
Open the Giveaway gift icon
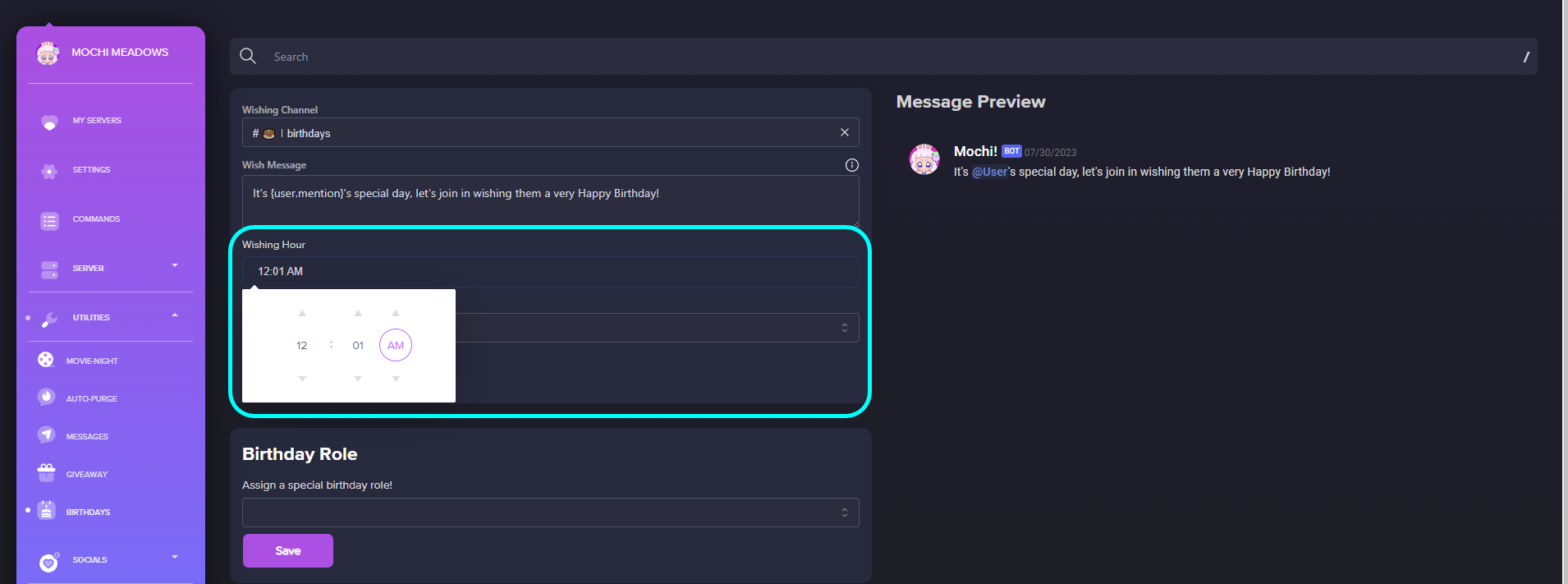[46, 473]
